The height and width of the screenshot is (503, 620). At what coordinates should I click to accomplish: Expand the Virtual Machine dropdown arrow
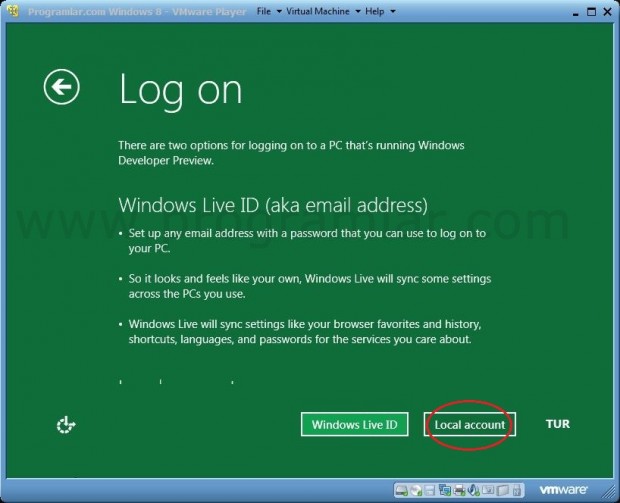357,11
